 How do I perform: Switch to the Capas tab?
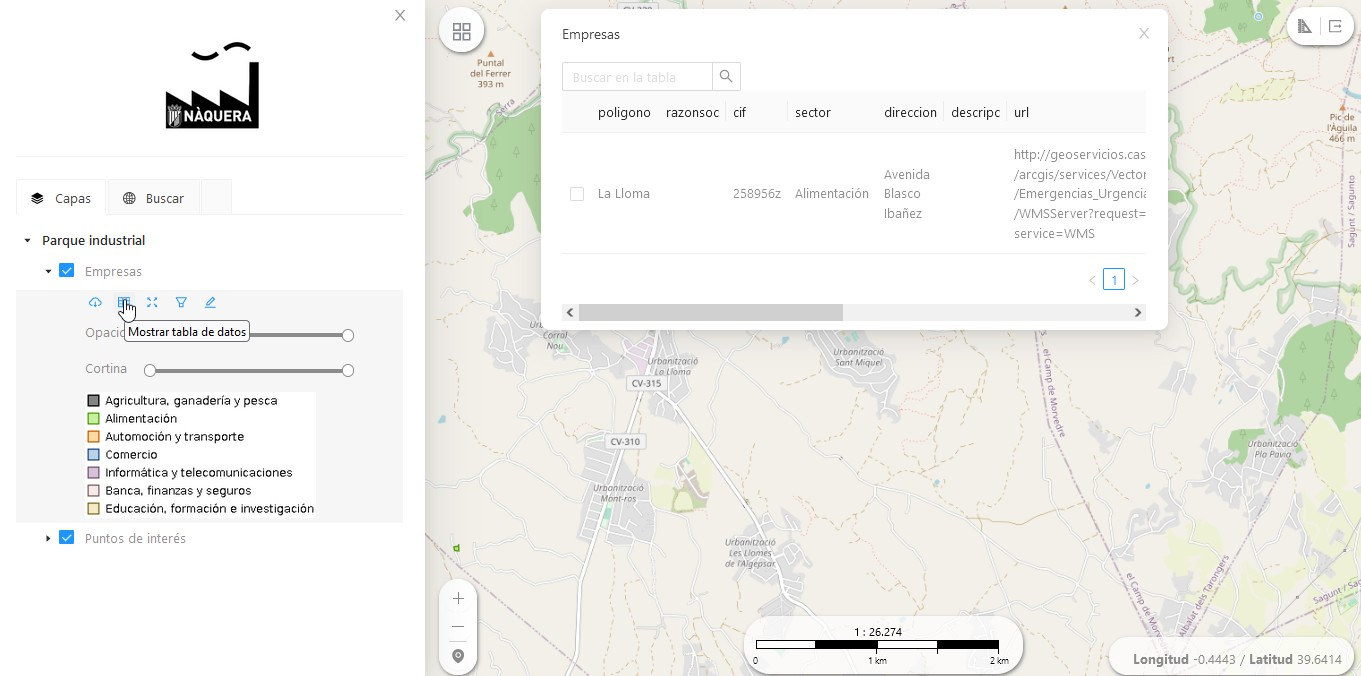click(62, 198)
